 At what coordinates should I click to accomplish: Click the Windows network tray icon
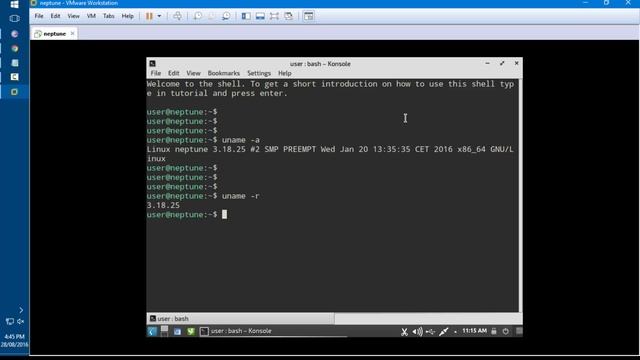coord(9,322)
